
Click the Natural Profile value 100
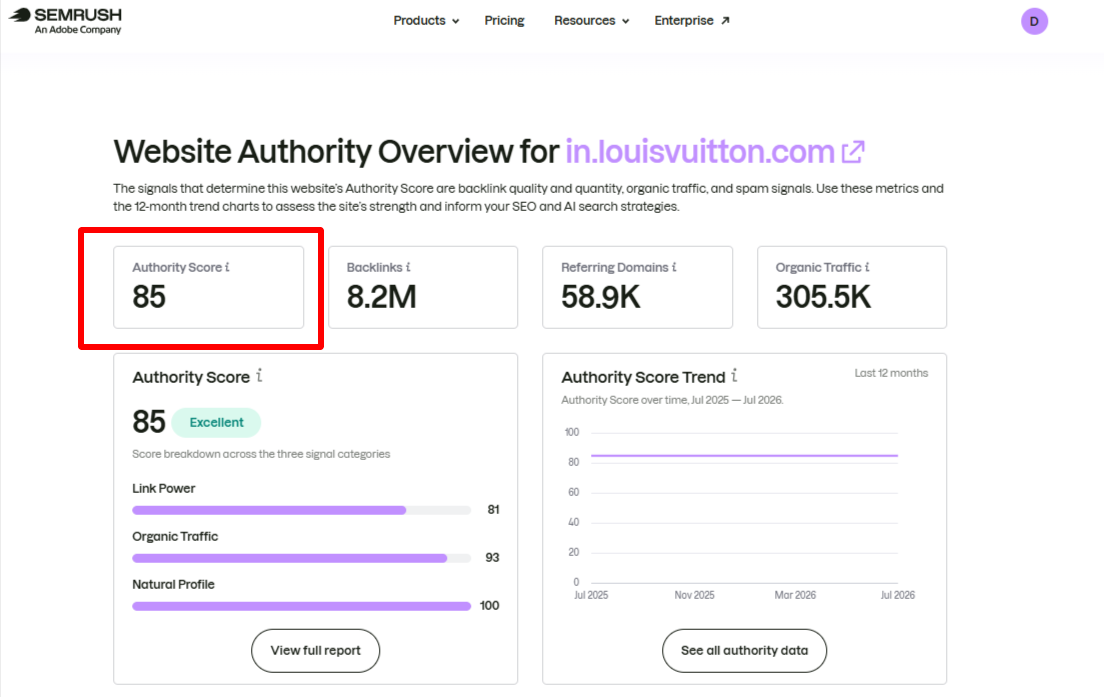coord(489,605)
